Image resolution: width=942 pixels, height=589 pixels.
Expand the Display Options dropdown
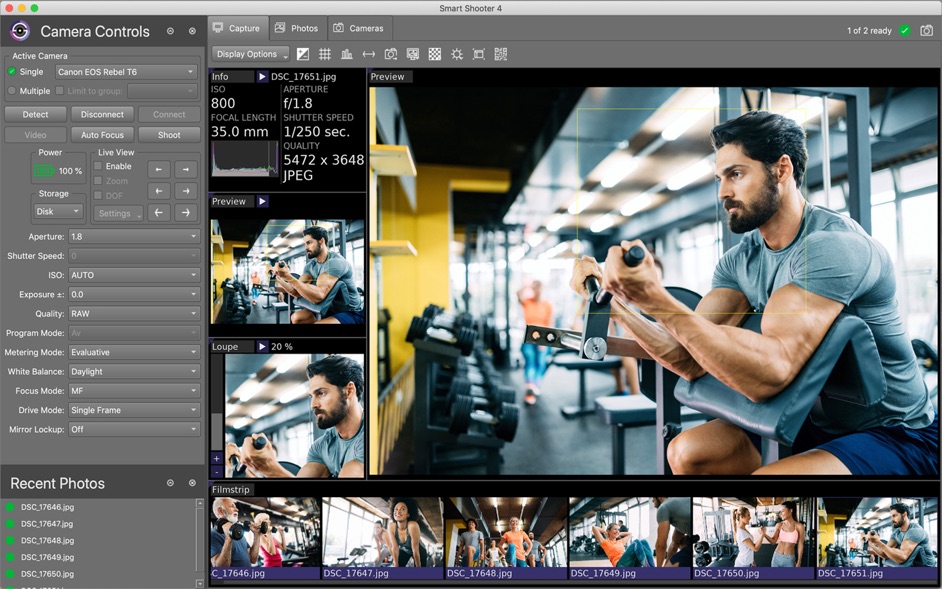coord(251,54)
